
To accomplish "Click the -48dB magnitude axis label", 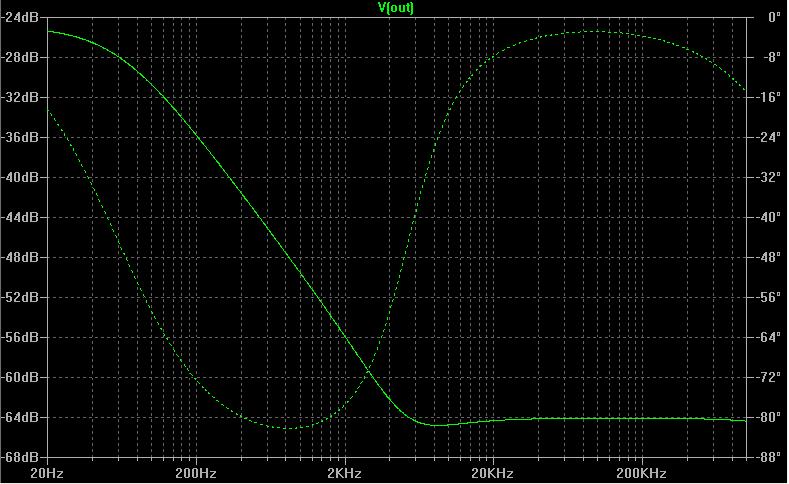I will click(x=20, y=257).
